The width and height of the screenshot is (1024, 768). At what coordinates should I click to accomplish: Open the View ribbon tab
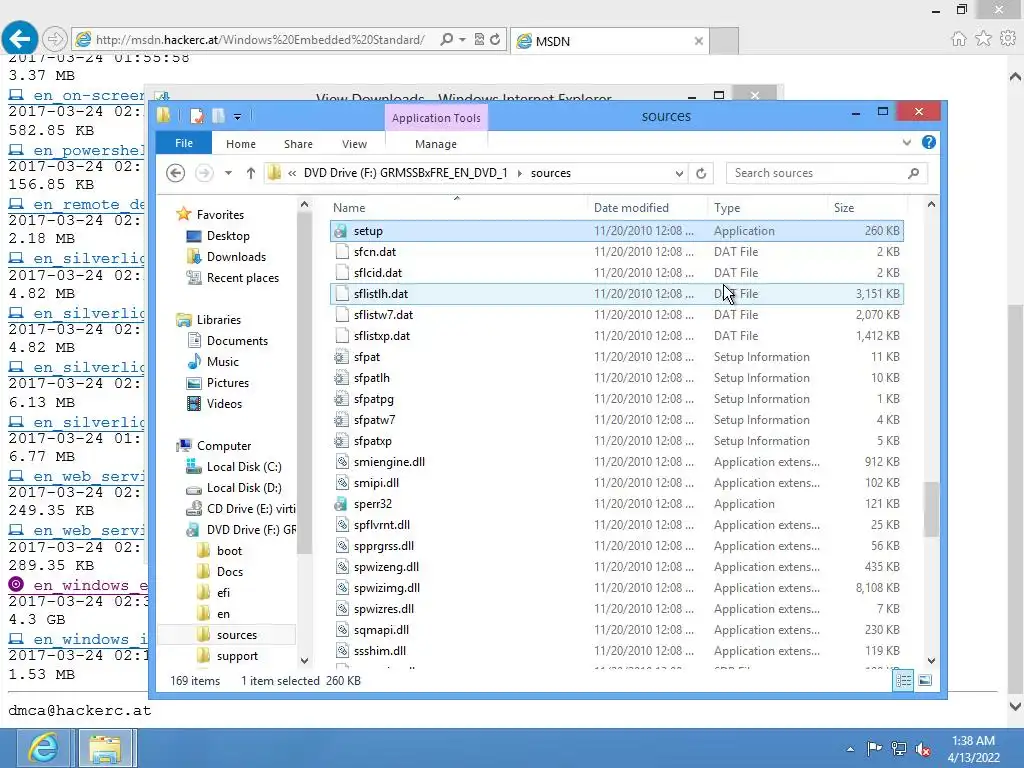pyautogui.click(x=354, y=144)
